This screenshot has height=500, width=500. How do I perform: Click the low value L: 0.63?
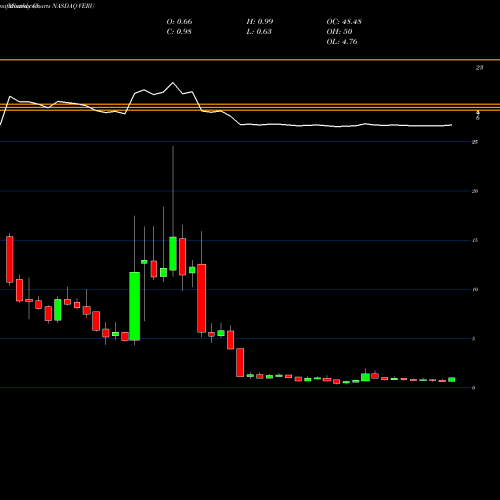point(259,32)
